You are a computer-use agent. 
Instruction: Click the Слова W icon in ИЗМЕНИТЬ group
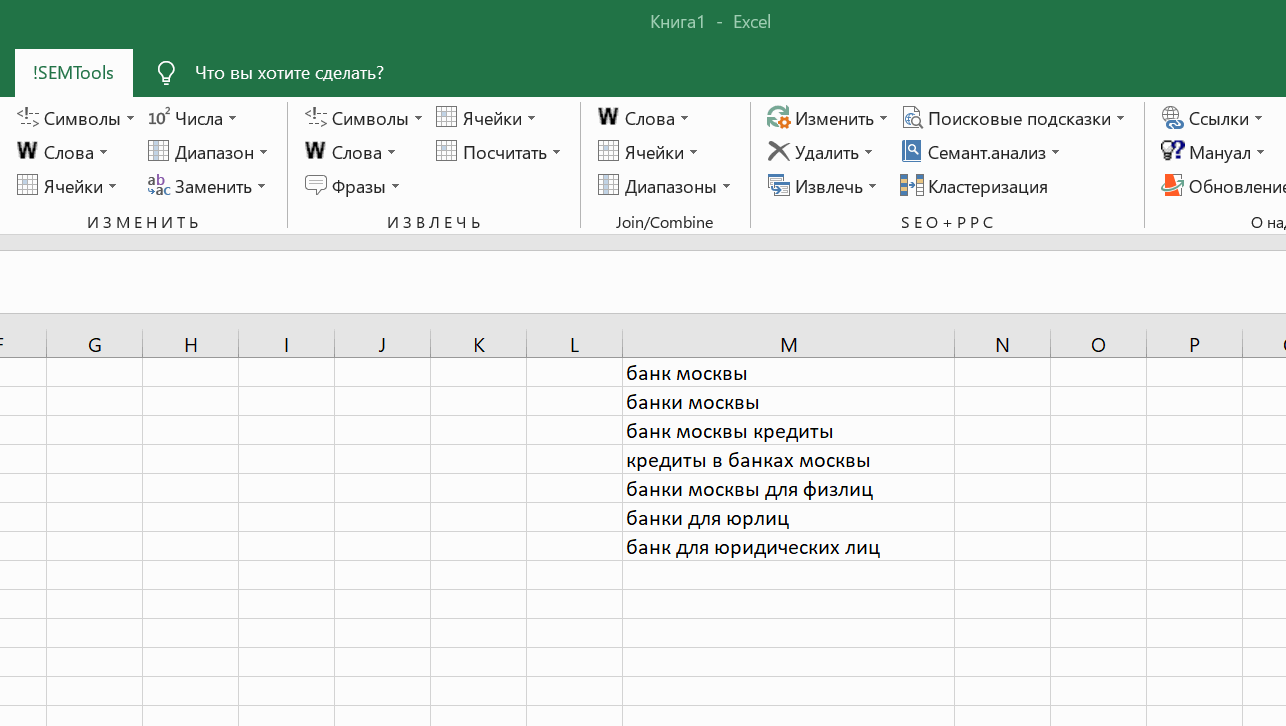point(27,152)
